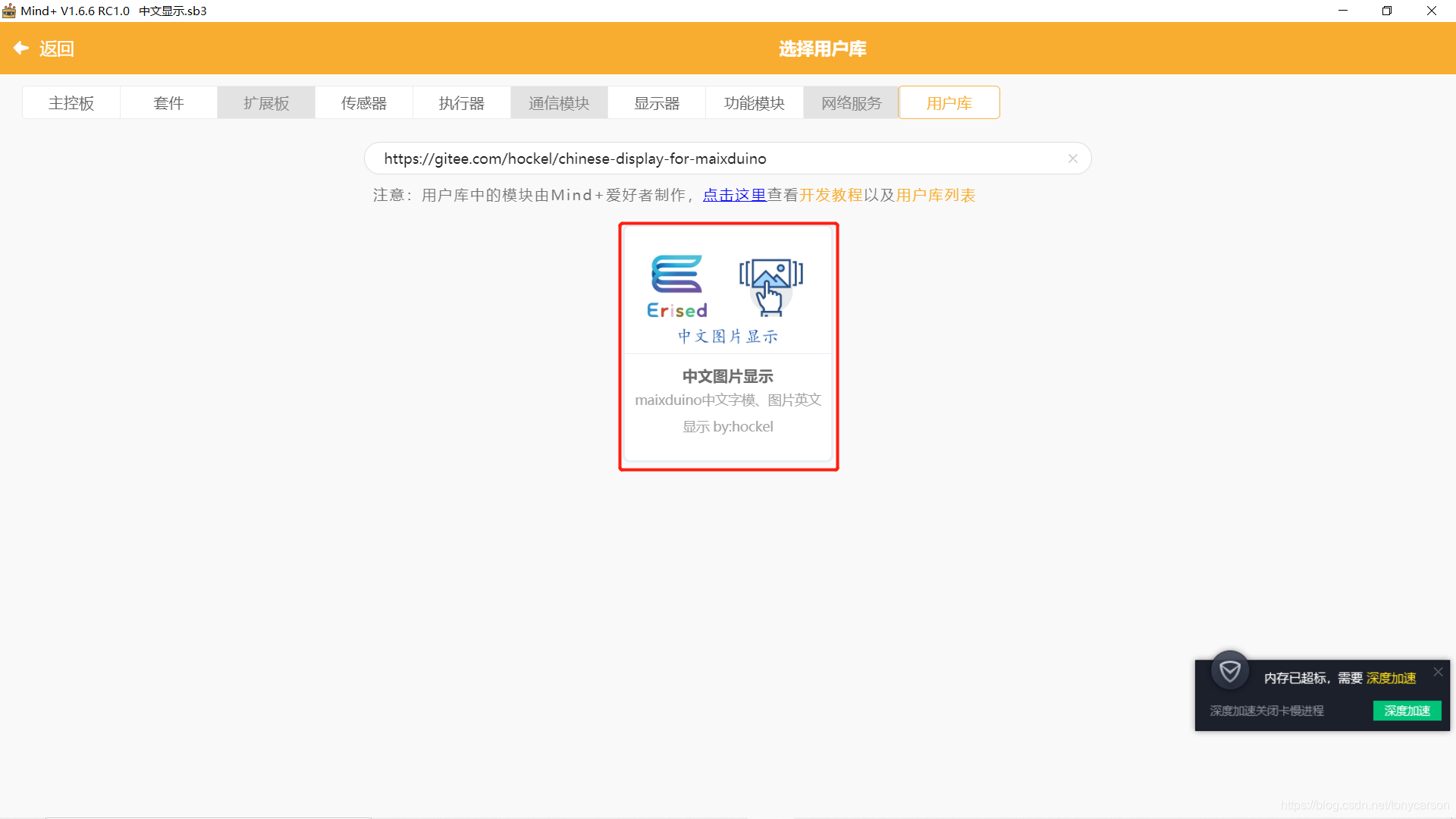Minimize the Mind+ window

point(1343,11)
